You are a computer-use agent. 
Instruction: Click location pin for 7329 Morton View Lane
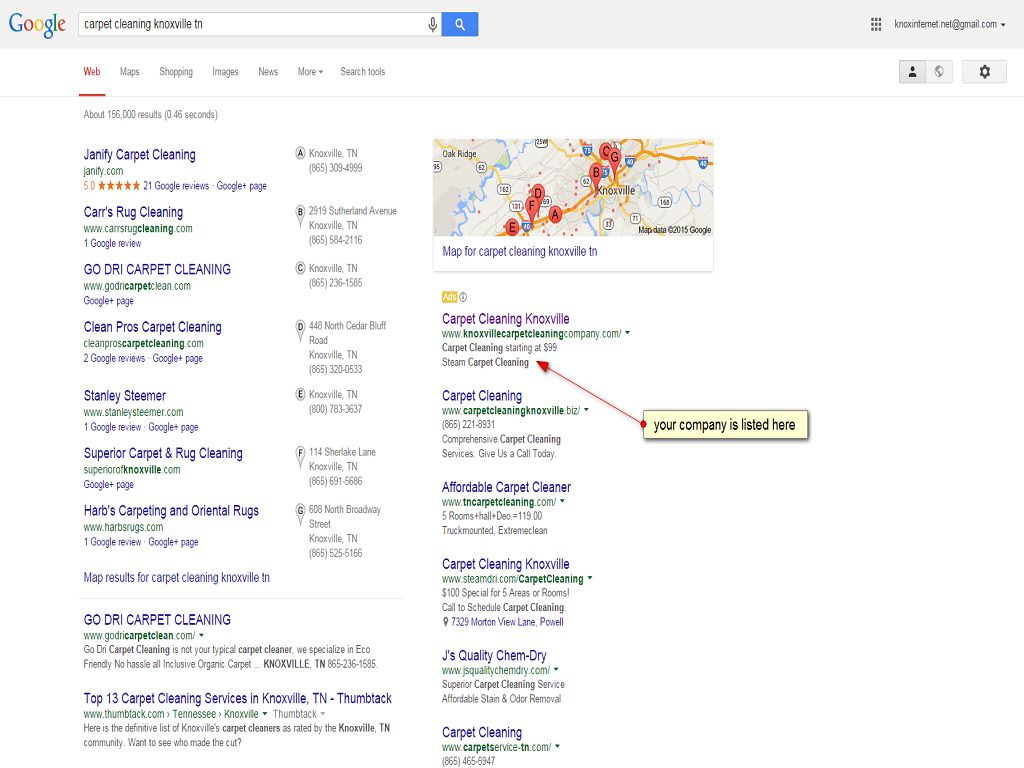click(x=445, y=622)
